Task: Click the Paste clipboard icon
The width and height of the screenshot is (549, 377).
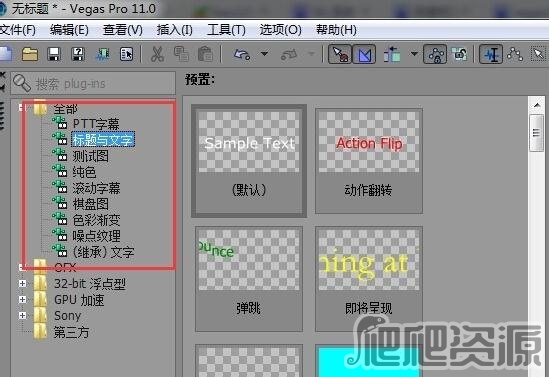Action: [x=206, y=54]
